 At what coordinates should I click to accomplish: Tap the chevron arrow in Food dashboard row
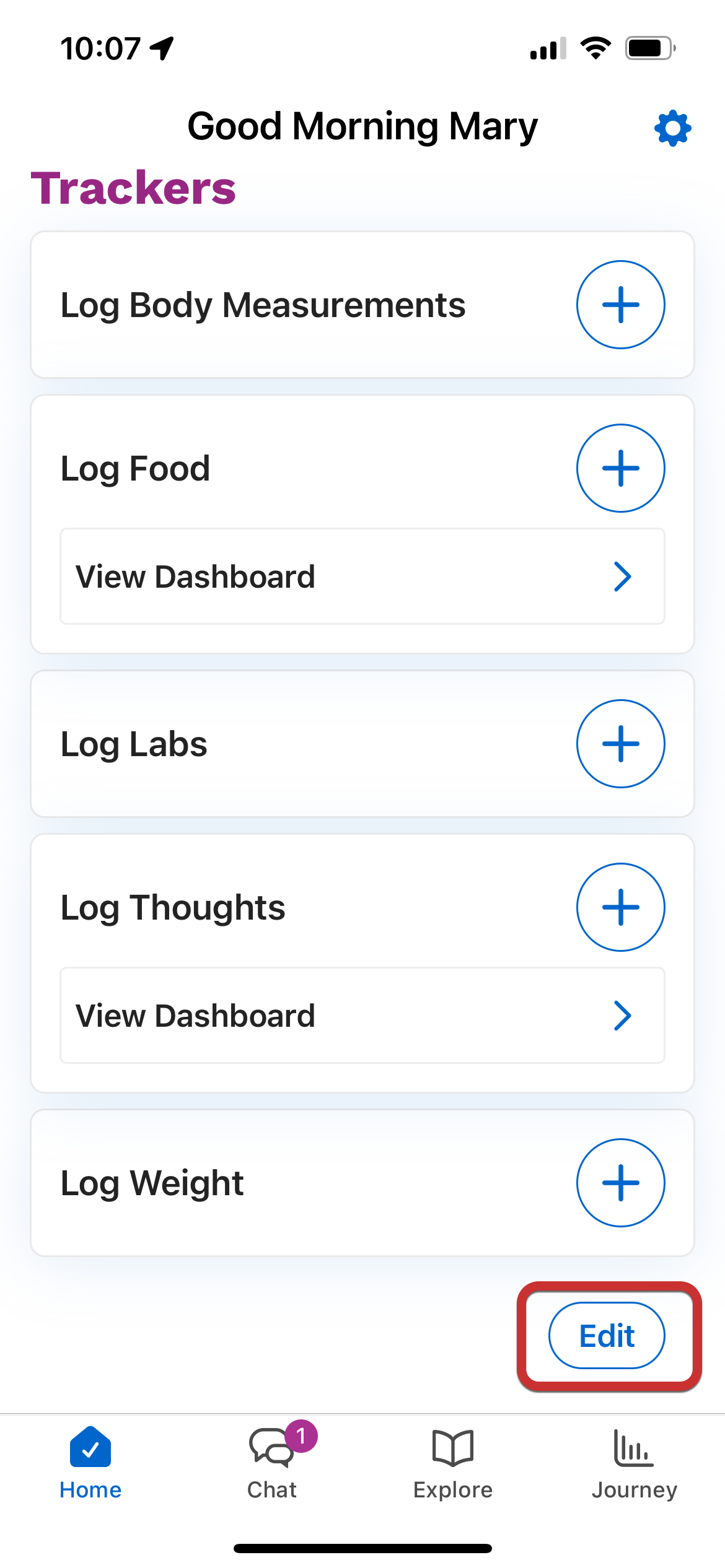click(x=622, y=577)
